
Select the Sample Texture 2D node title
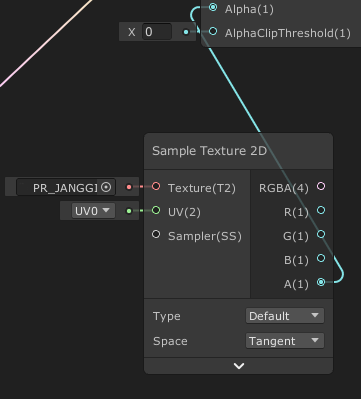209,151
